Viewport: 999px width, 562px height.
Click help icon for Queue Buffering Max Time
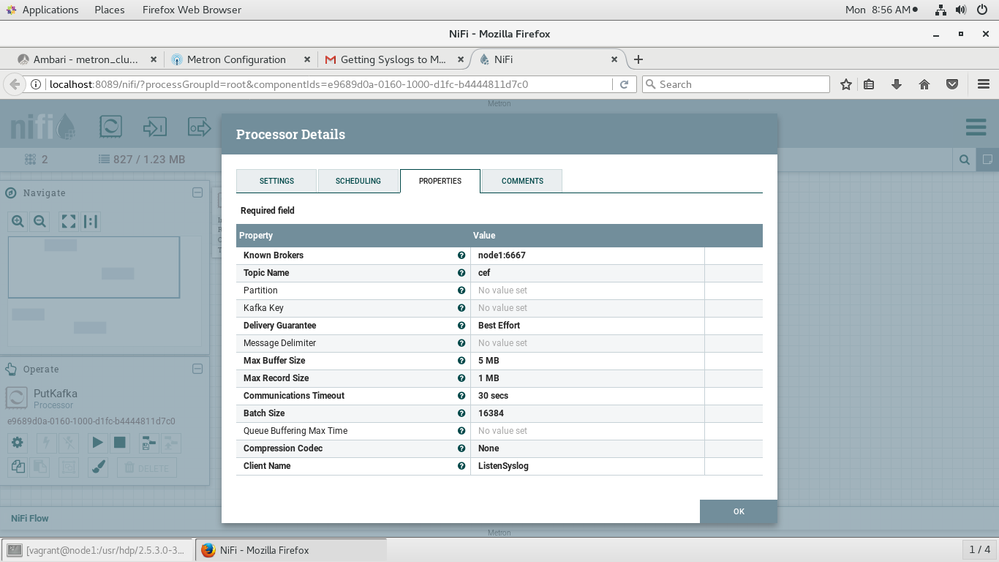(x=461, y=431)
